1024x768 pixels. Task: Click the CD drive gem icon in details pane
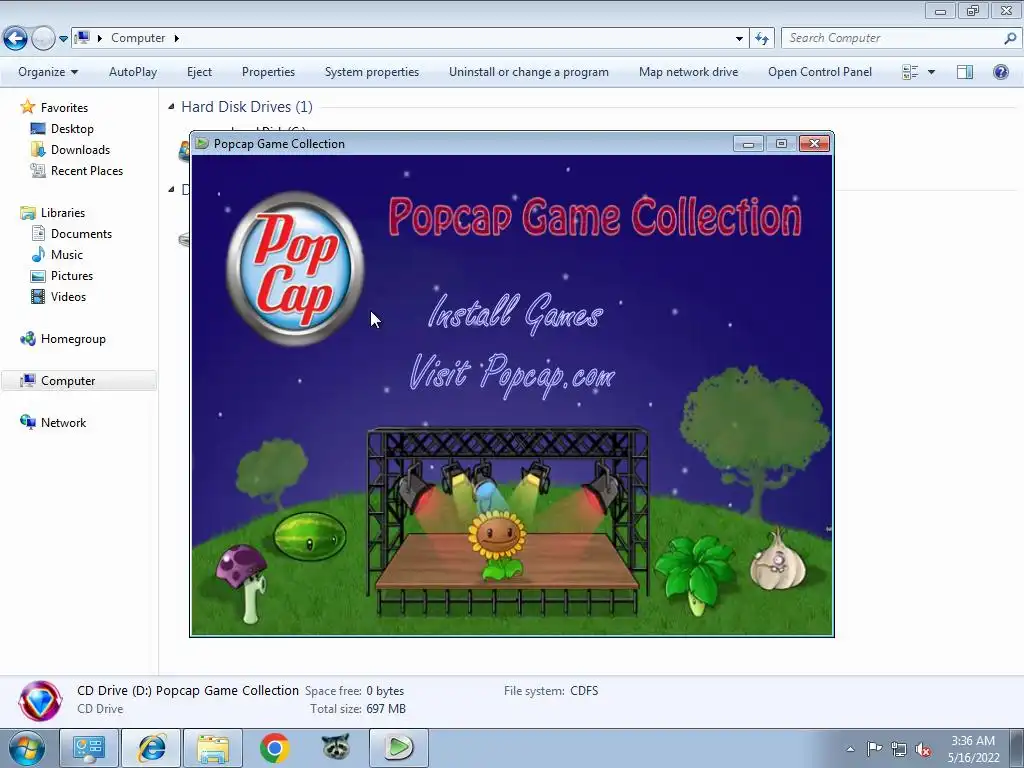pos(40,701)
